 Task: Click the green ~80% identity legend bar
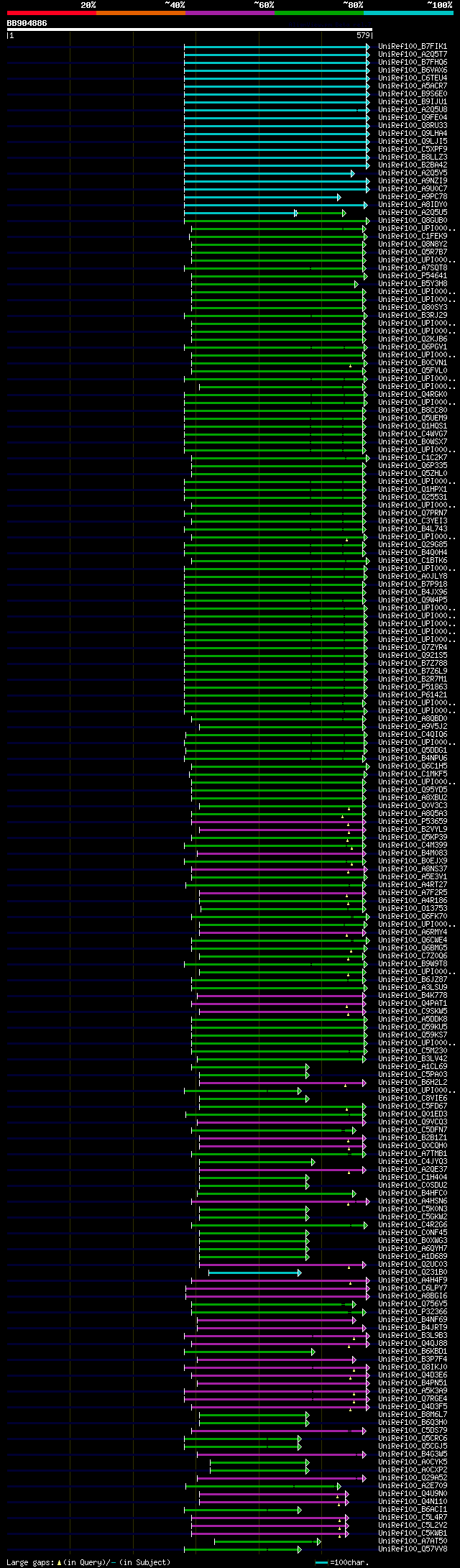(x=318, y=13)
